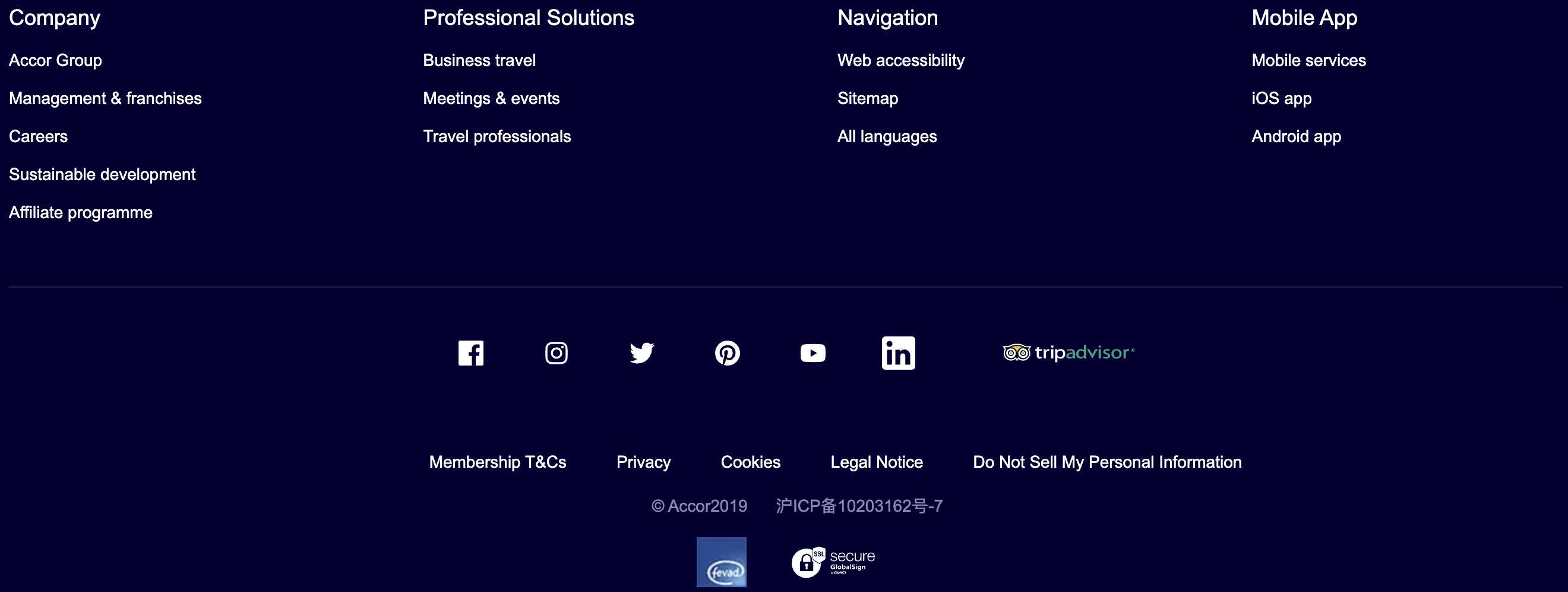1568x592 pixels.
Task: Open the Accor Group link
Action: click(55, 60)
